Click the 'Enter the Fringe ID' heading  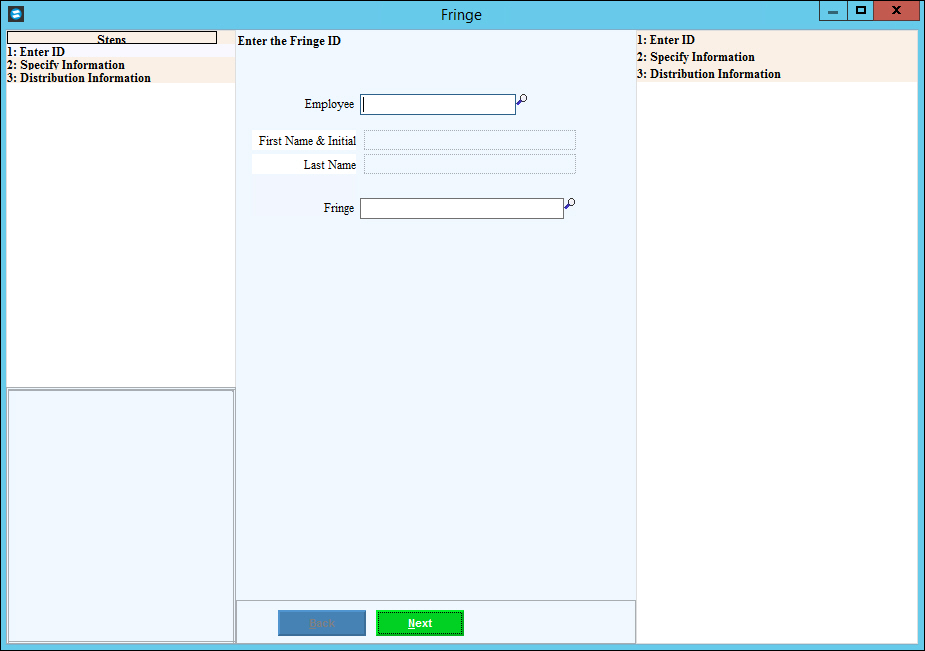coord(289,41)
